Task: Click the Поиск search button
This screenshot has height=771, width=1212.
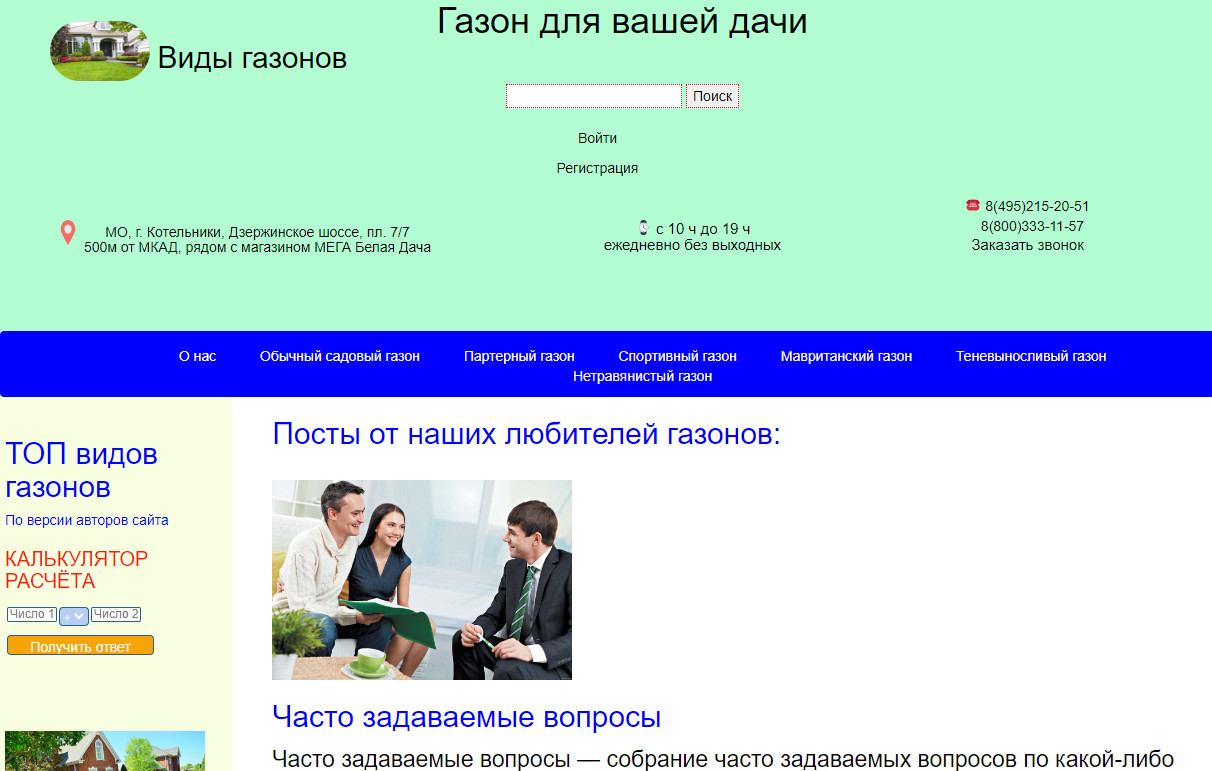Action: coord(713,96)
